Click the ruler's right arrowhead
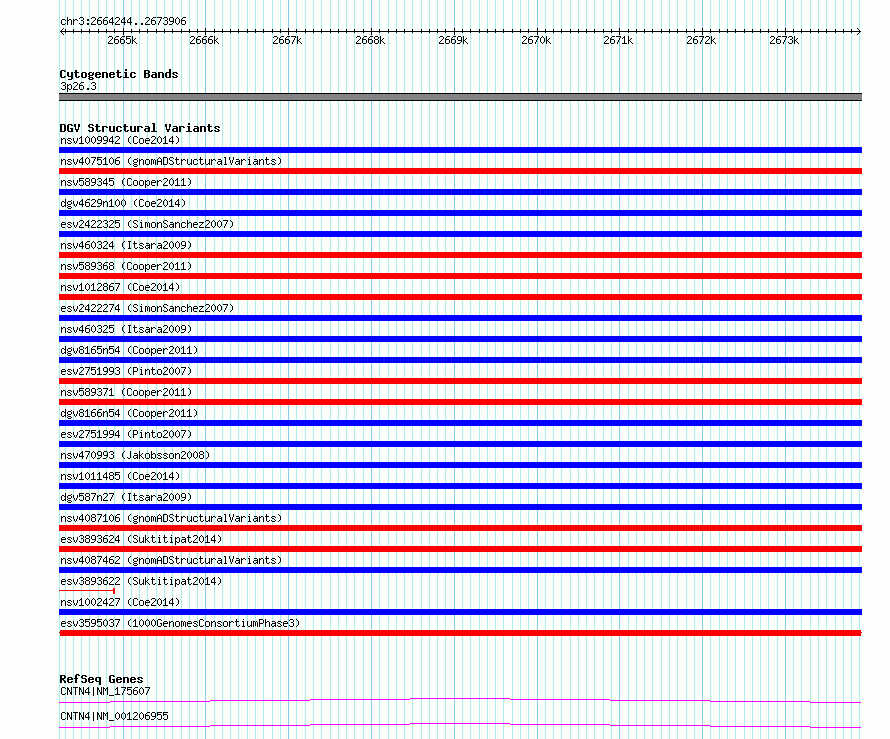890x739 pixels. click(x=859, y=31)
